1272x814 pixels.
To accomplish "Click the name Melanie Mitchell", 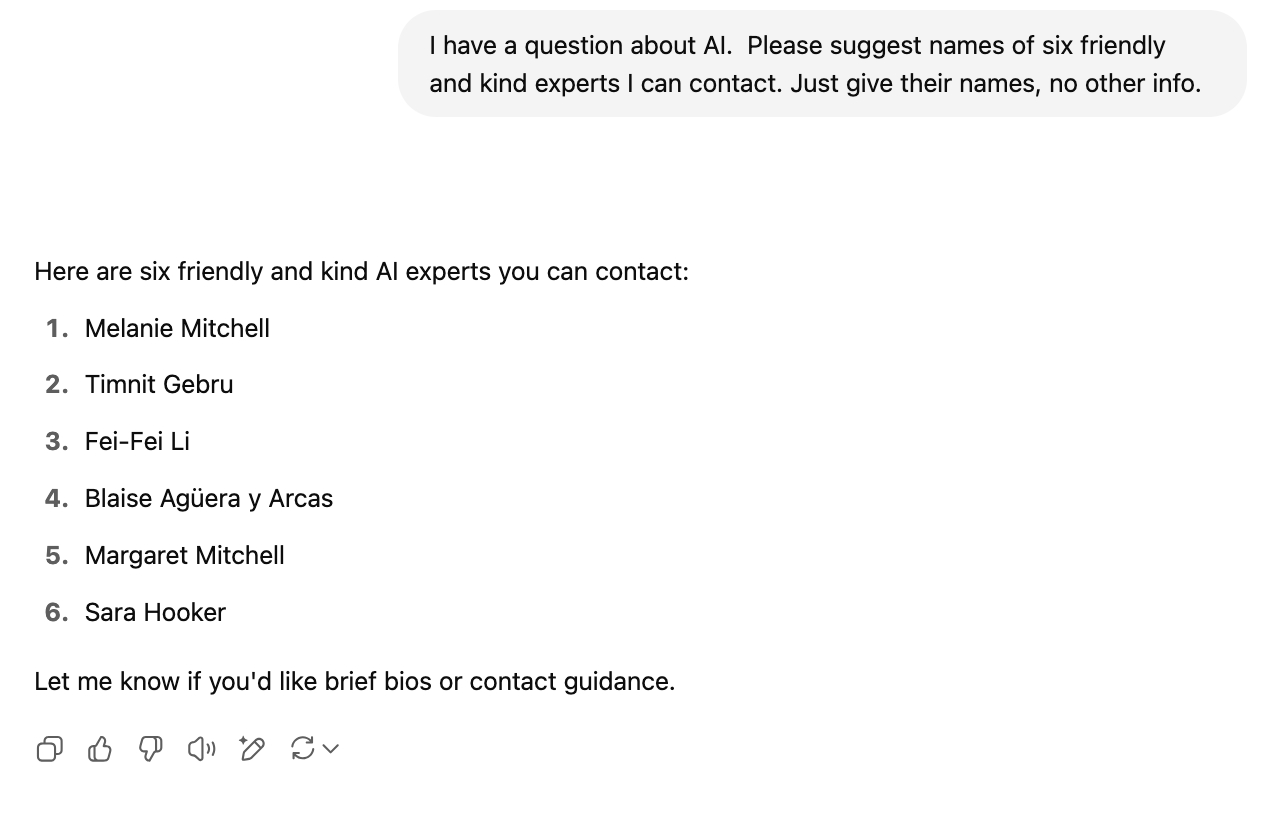I will click(177, 328).
